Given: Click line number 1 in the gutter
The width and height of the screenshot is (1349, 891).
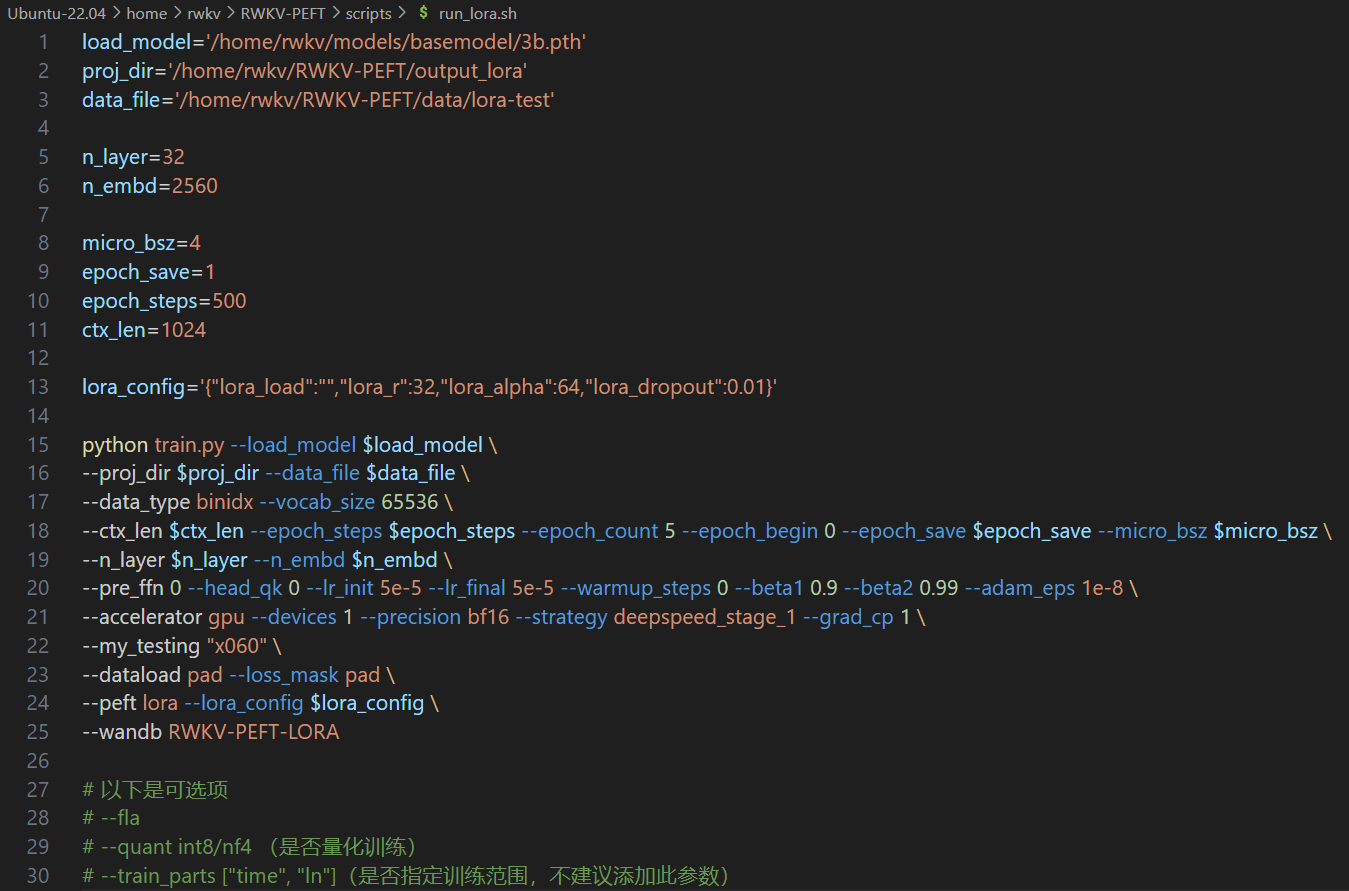Looking at the screenshot, I should [43, 42].
